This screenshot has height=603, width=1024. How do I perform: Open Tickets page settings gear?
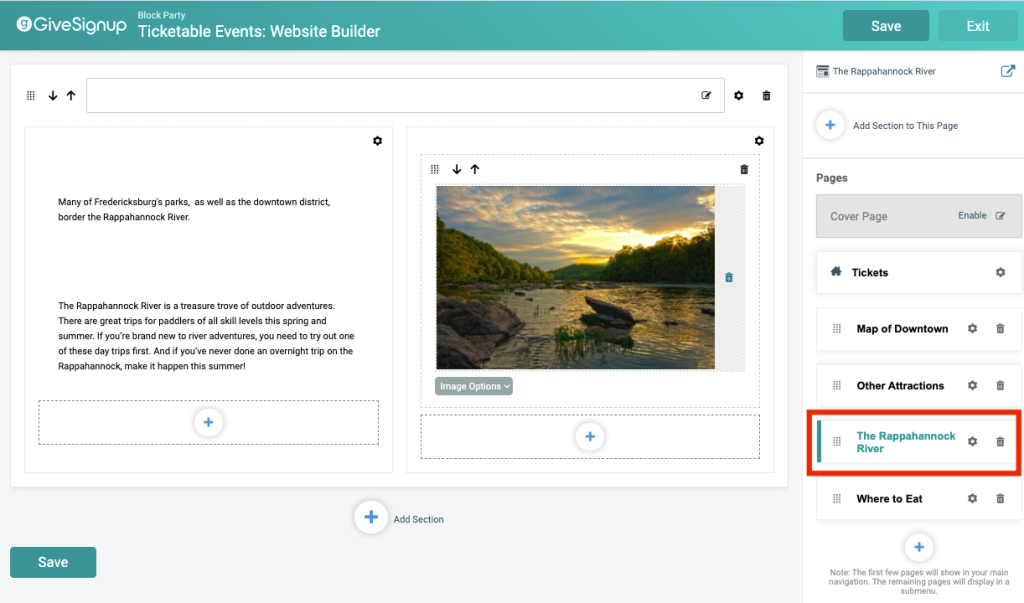tap(1000, 272)
